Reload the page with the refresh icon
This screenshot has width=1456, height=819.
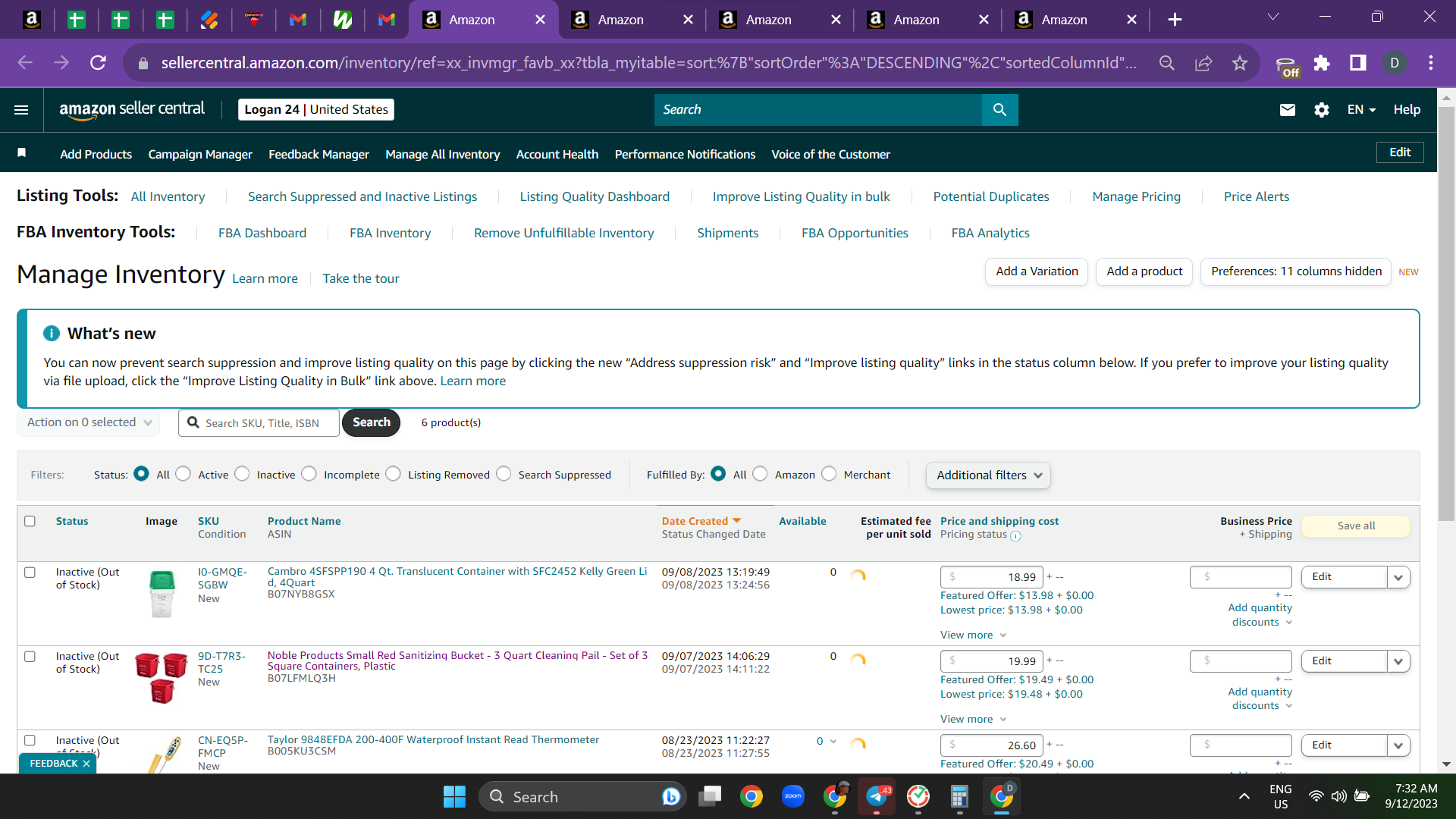pyautogui.click(x=98, y=63)
